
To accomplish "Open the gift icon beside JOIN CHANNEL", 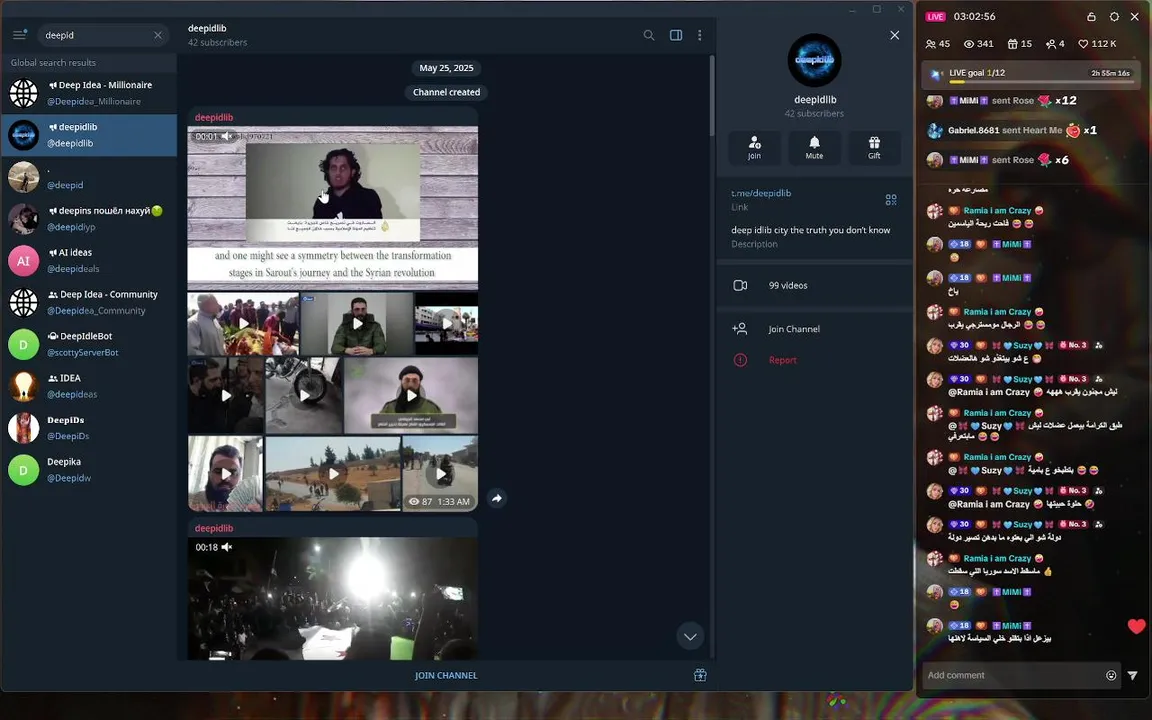I will click(700, 675).
